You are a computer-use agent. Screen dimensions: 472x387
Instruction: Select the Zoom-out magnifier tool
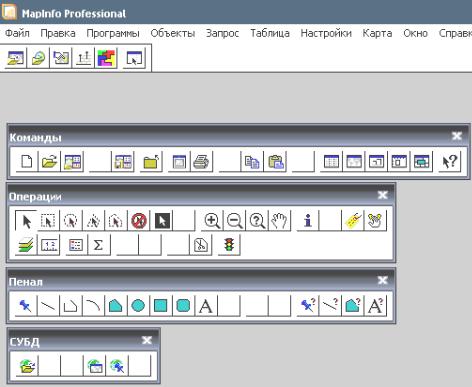click(234, 221)
